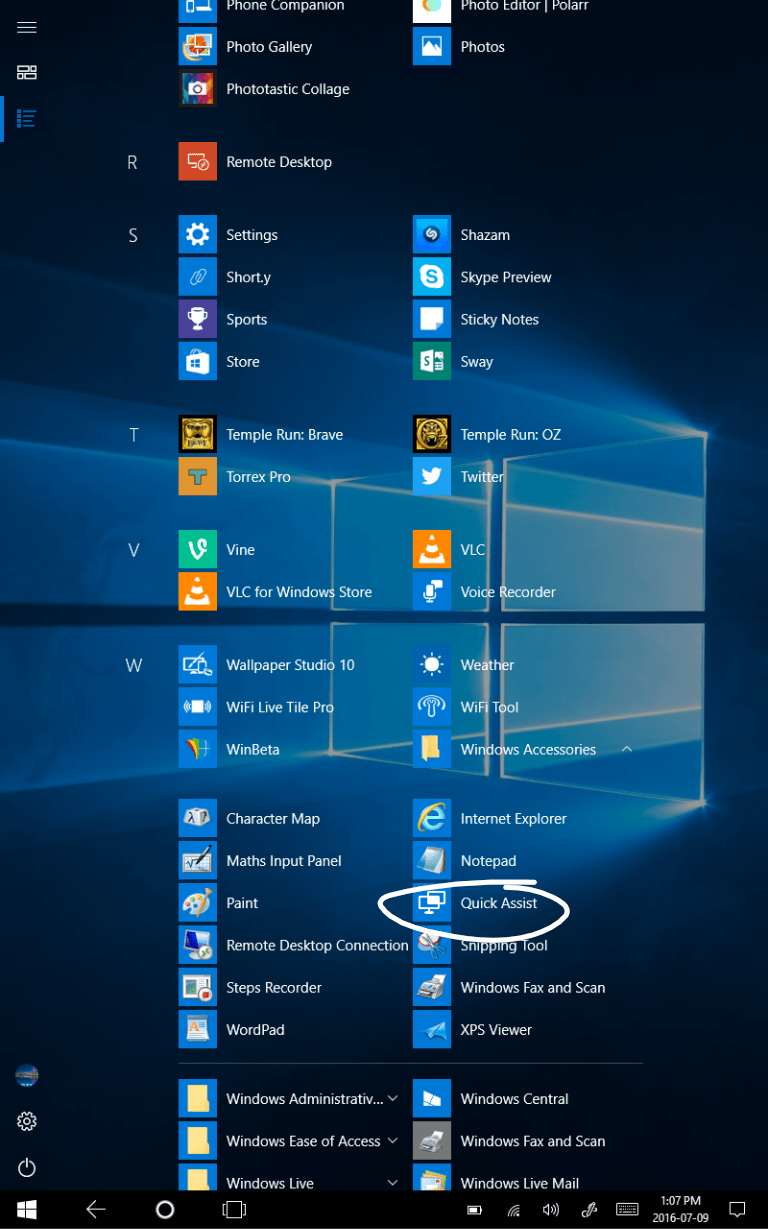Image resolution: width=768 pixels, height=1229 pixels.
Task: Open the user account picture
Action: pyautogui.click(x=27, y=1076)
